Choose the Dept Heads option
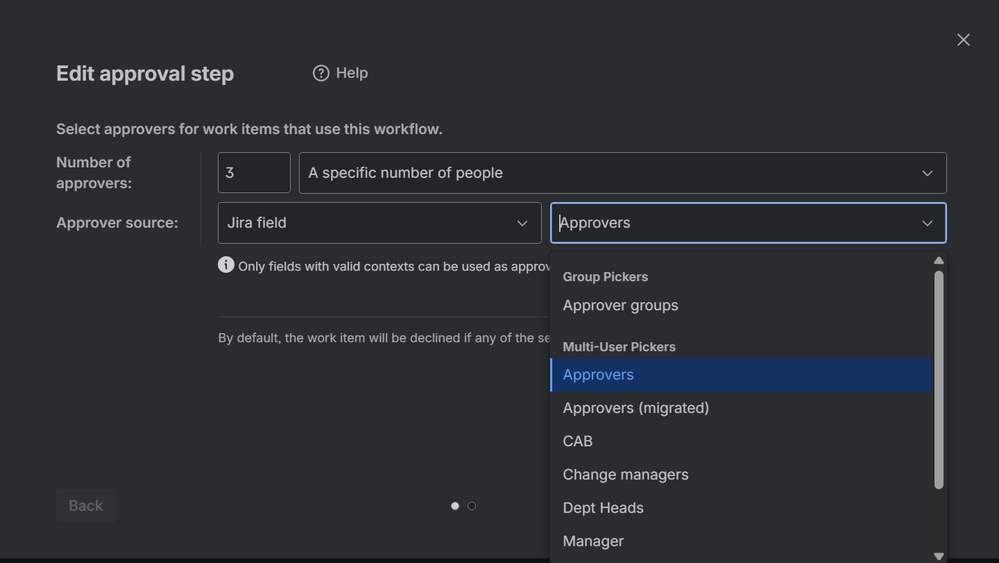 (x=603, y=508)
